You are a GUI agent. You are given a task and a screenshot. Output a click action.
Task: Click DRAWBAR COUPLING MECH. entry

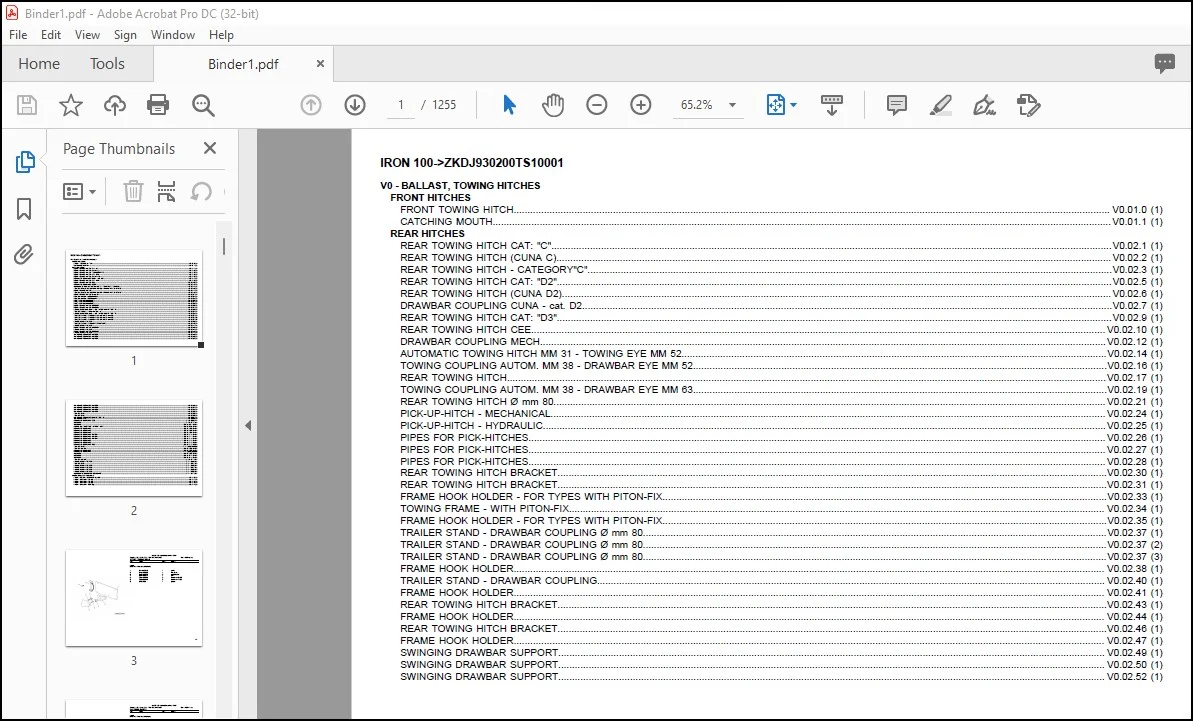pyautogui.click(x=781, y=341)
